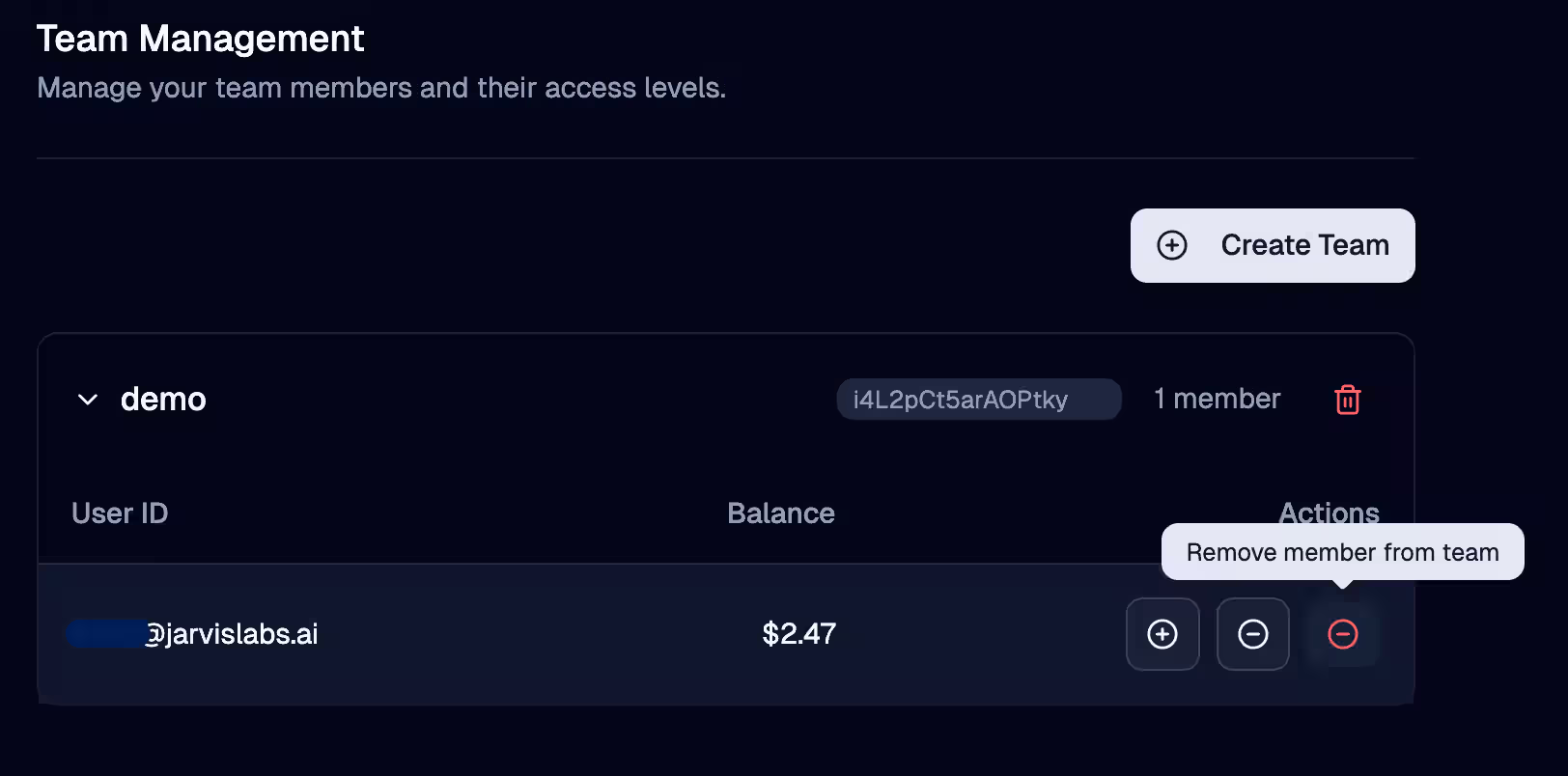
Task: Click the blurred portion of member email
Action: click(x=106, y=634)
